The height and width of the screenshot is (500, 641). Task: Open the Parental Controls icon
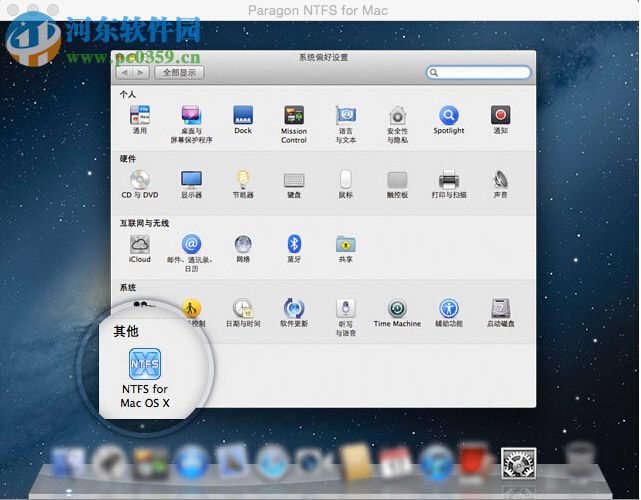[191, 309]
